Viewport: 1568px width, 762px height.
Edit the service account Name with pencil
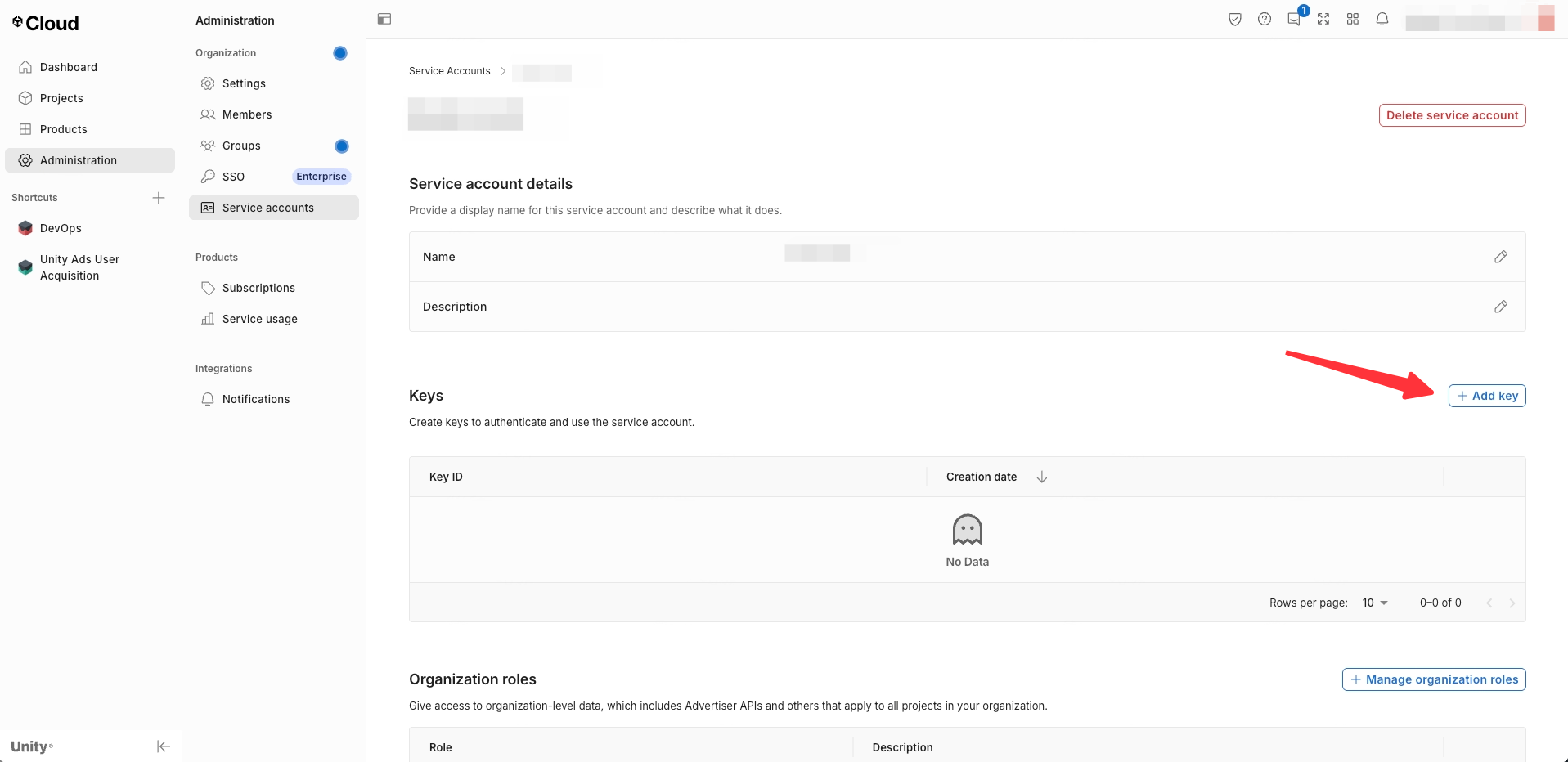coord(1501,257)
